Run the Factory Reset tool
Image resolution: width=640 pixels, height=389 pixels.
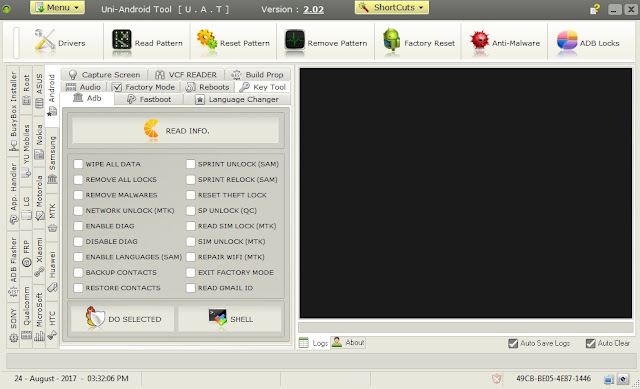419,42
